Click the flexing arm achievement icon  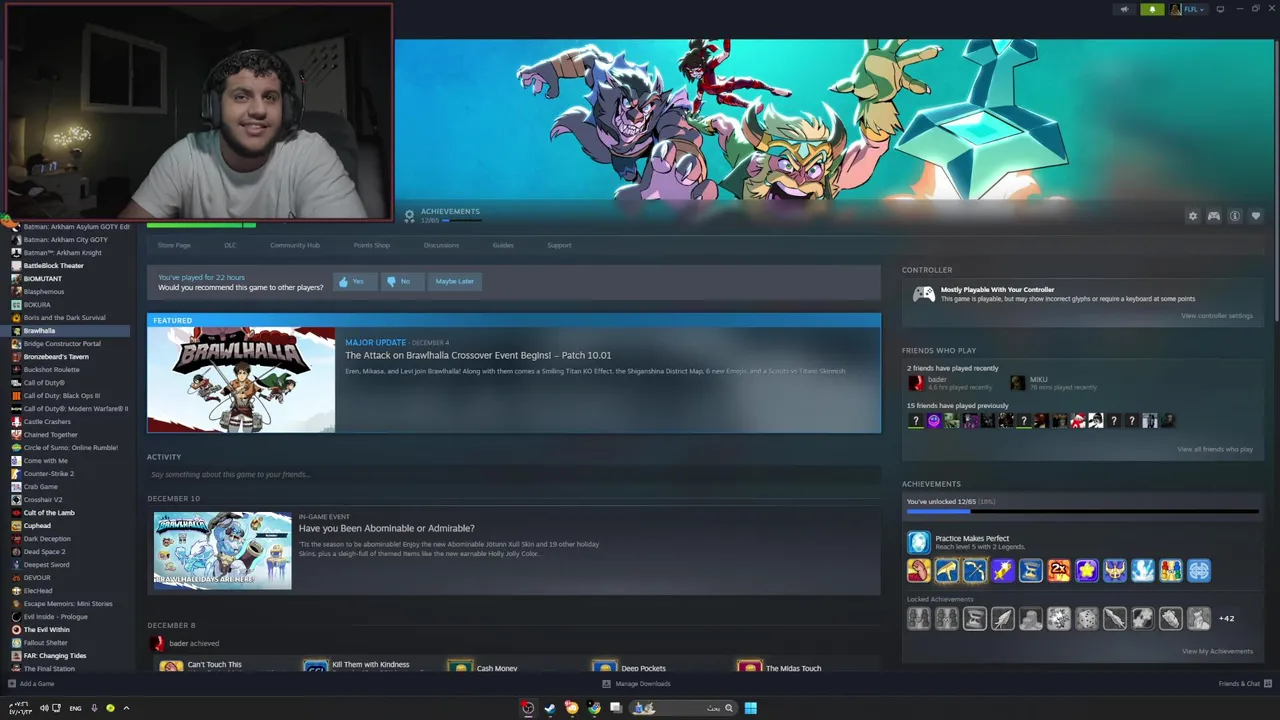click(918, 571)
